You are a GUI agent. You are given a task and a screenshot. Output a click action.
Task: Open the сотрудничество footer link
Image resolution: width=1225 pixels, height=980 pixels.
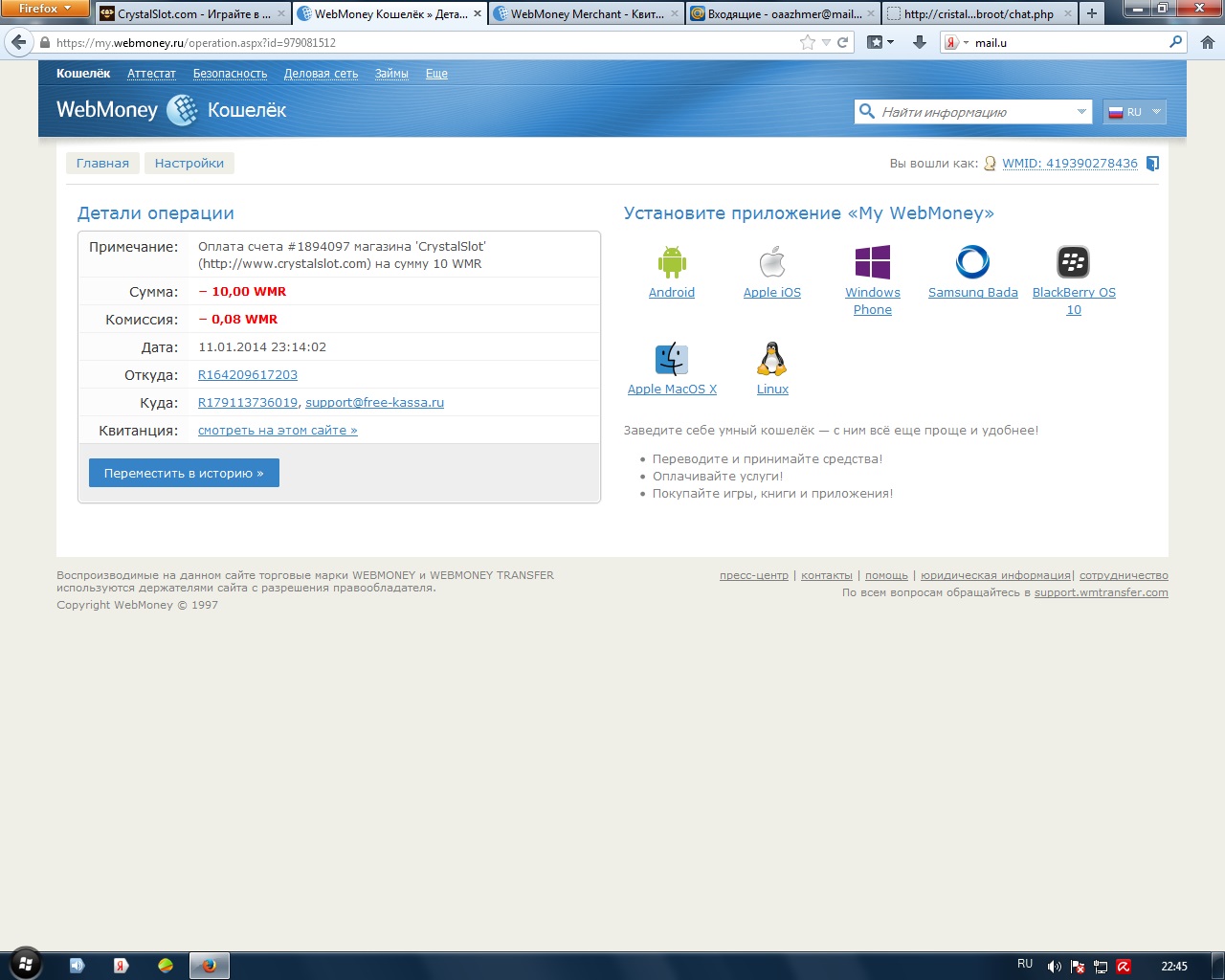tap(1124, 575)
